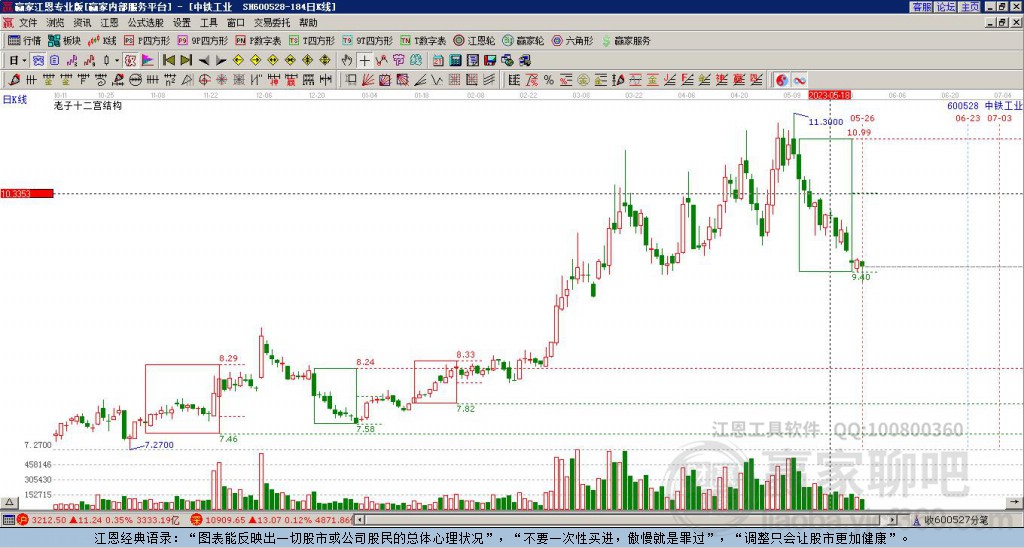The image size is (1024, 548).
Task: Click the 10909.65 index status entry
Action: tap(272, 520)
